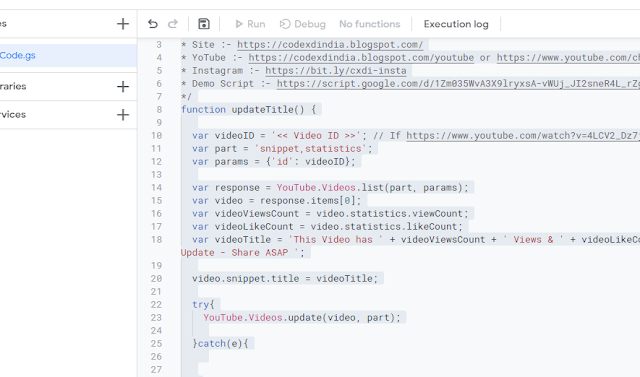Click 'var video = response.items[0];' line
The width and height of the screenshot is (640, 377).
pyautogui.click(x=277, y=200)
